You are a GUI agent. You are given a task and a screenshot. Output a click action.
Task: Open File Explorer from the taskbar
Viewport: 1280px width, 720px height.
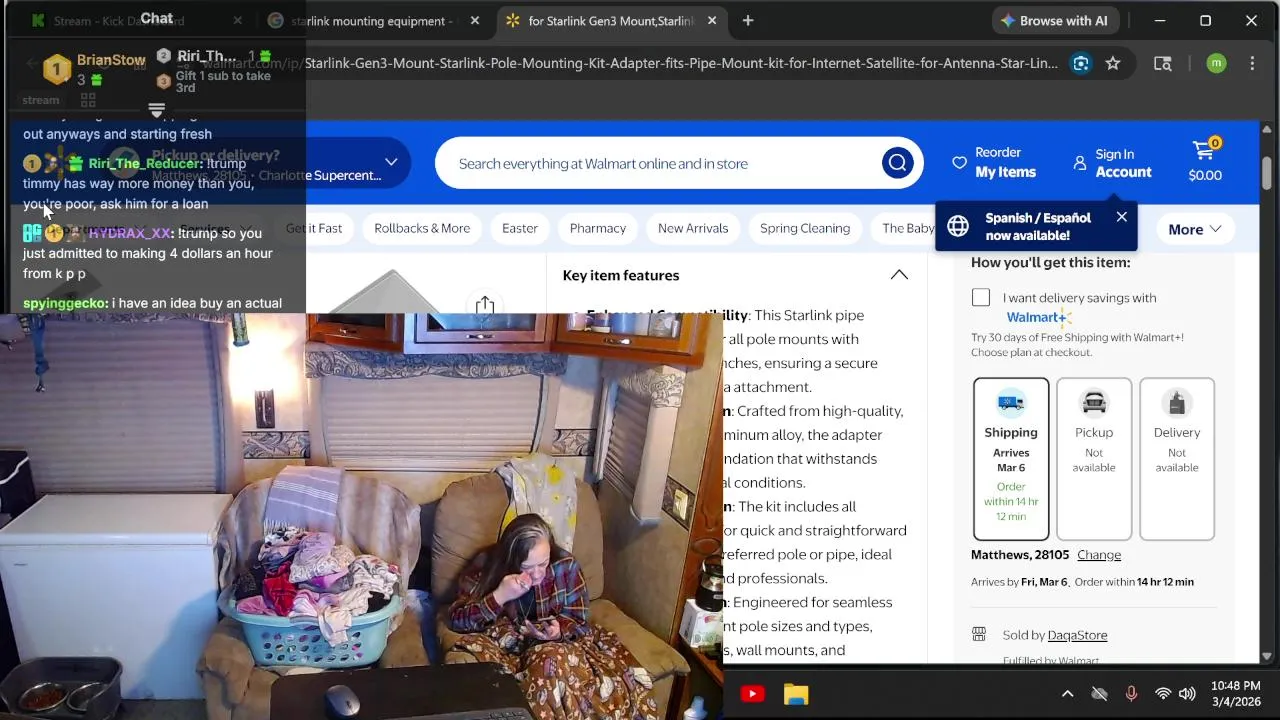pos(796,694)
